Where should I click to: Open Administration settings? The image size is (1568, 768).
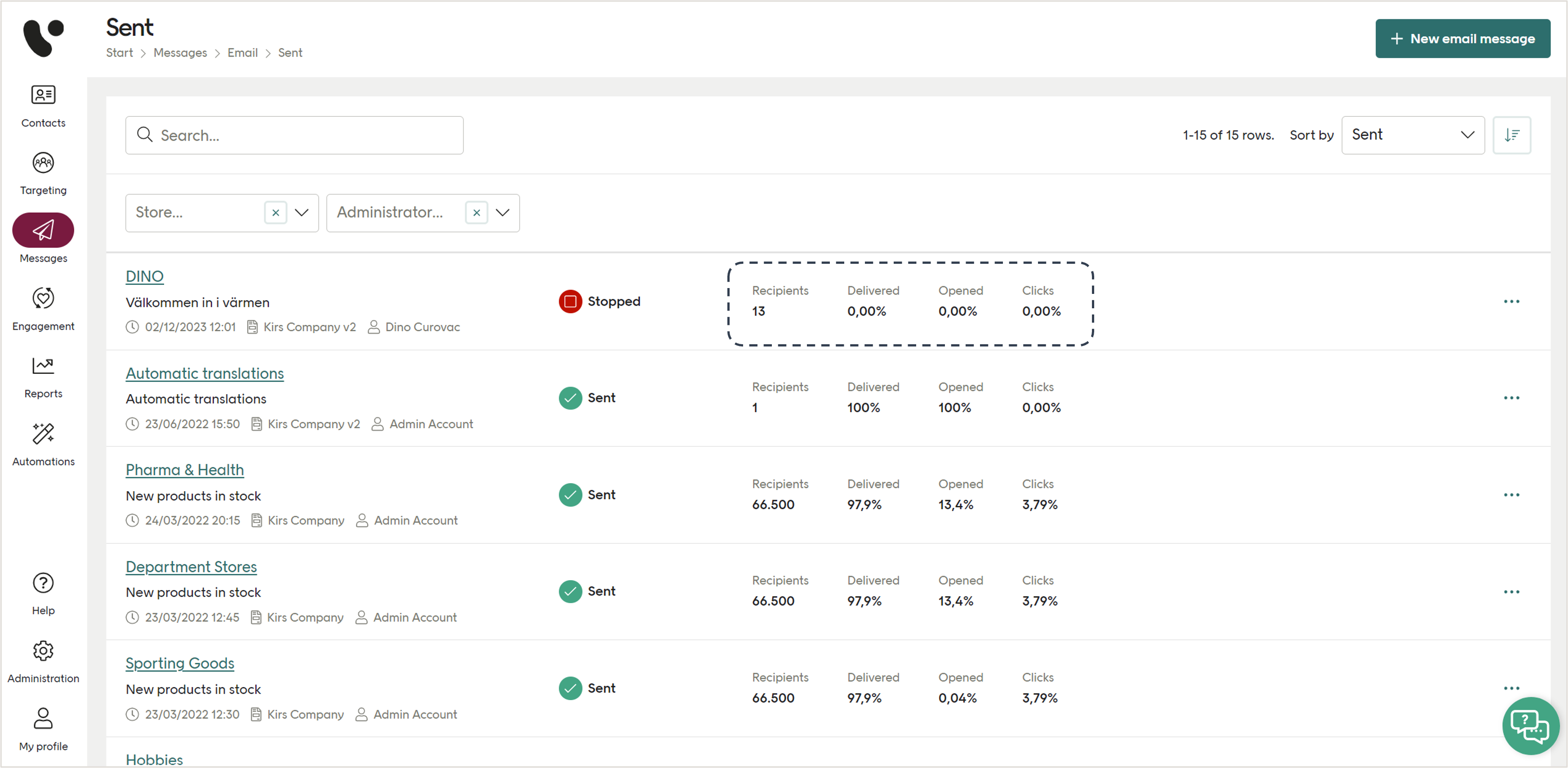coord(43,661)
